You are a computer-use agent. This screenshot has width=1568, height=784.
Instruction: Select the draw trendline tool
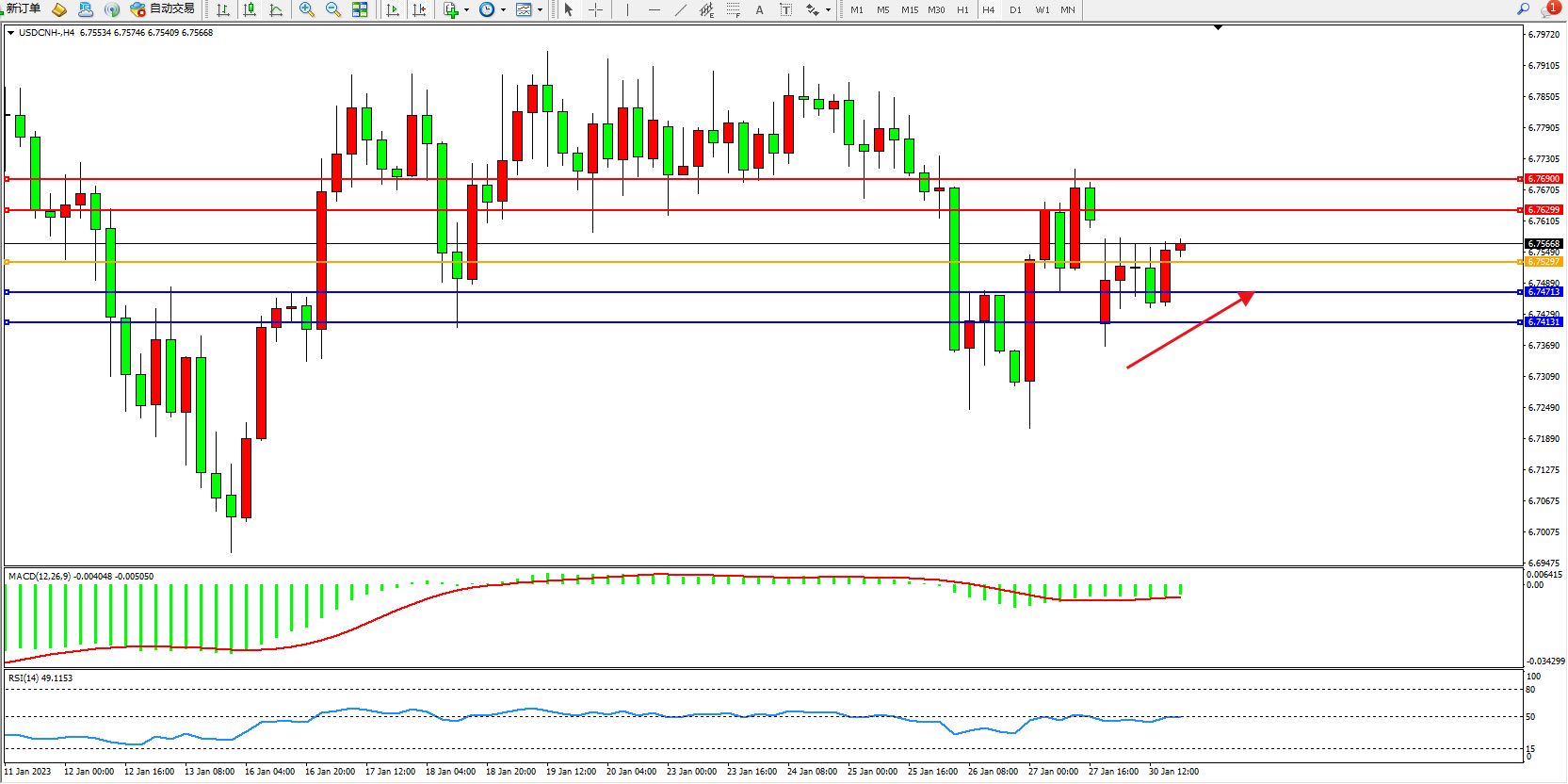point(680,9)
